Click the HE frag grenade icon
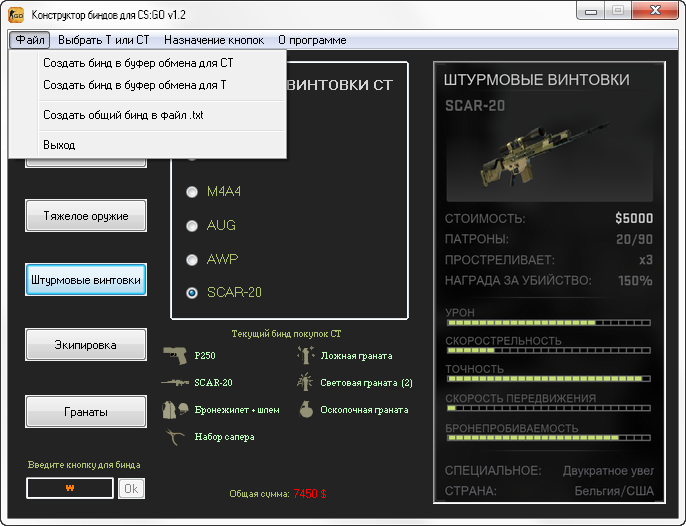Image resolution: width=686 pixels, height=526 pixels. (x=306, y=410)
